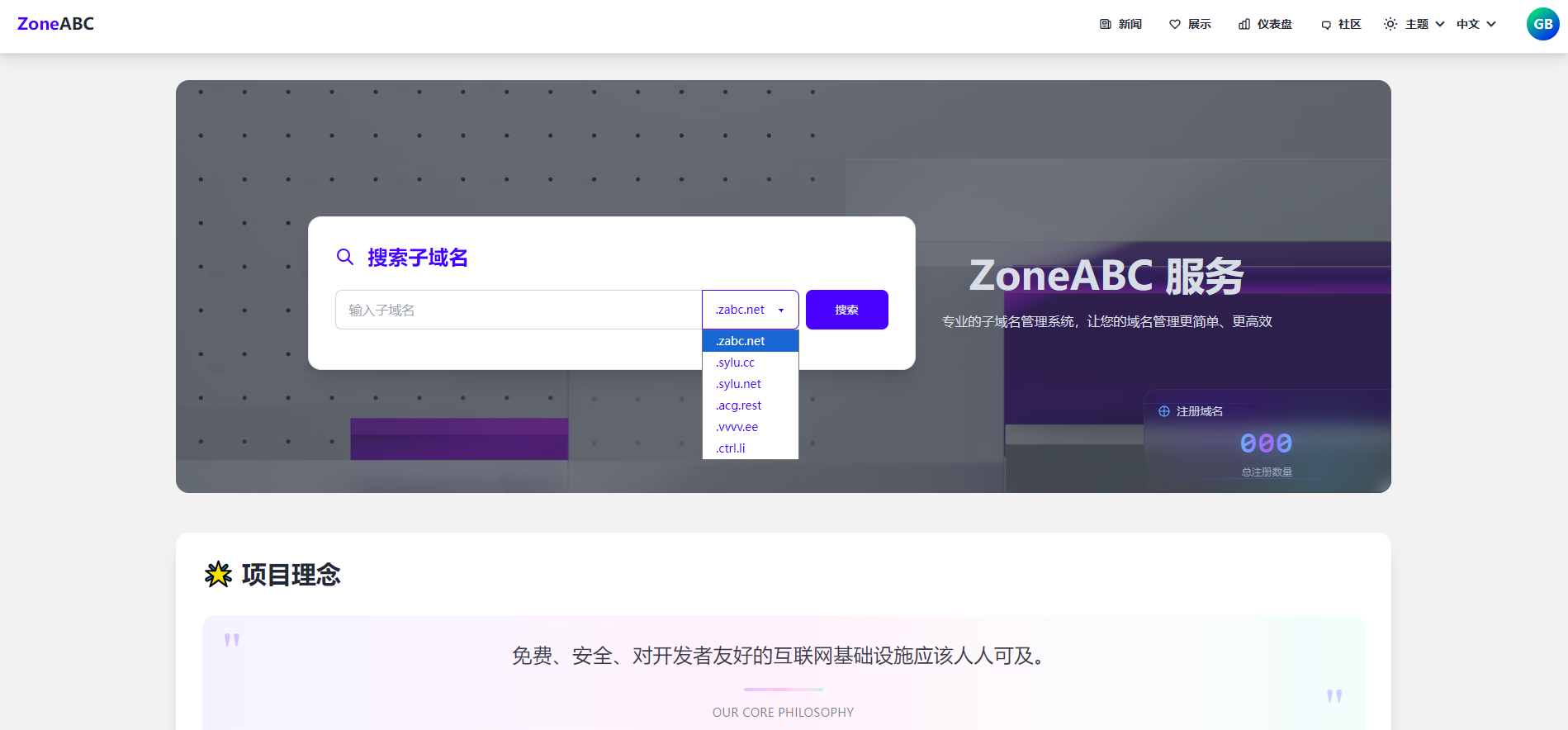Click the heart icon beside 展示

[1174, 24]
